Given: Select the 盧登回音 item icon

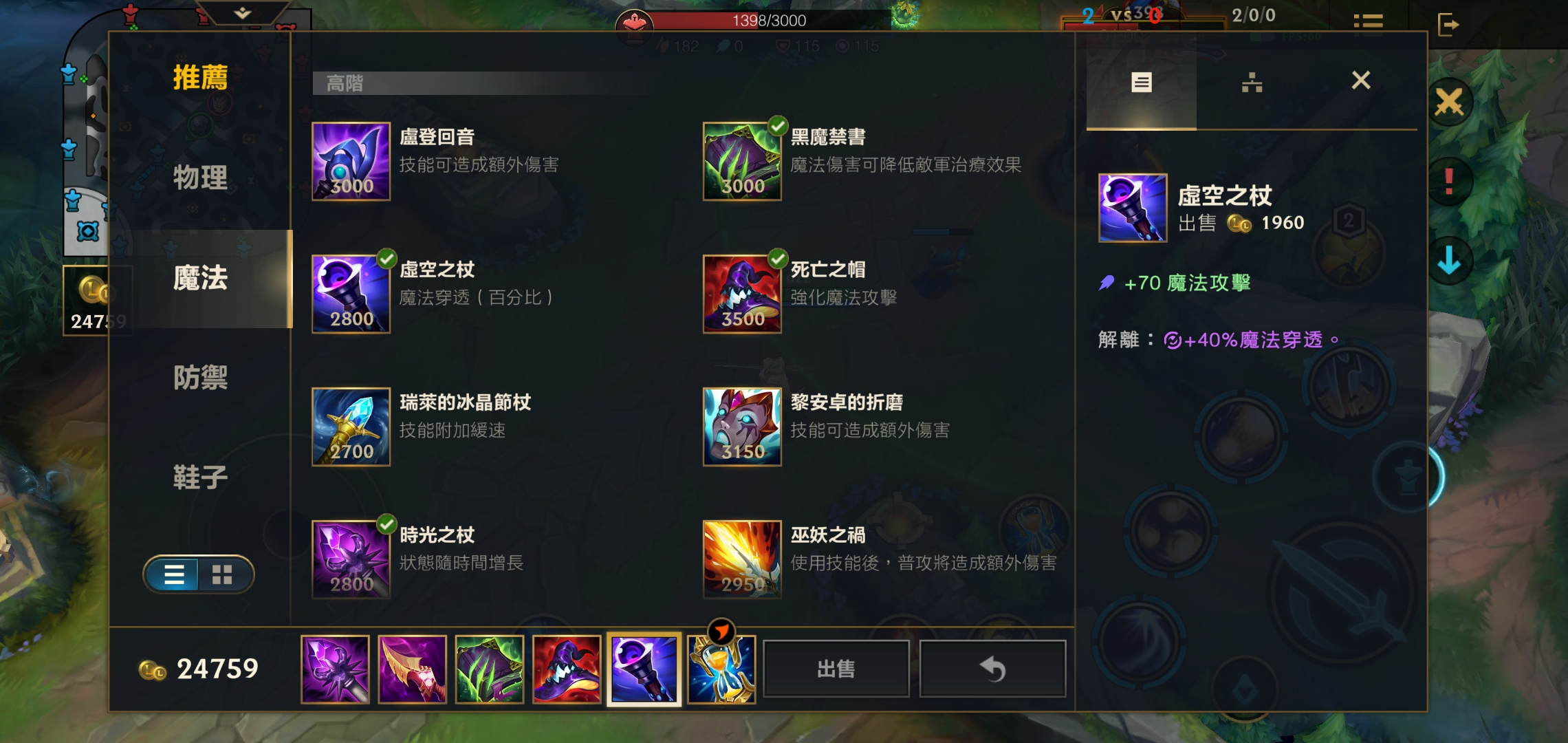Looking at the screenshot, I should [351, 162].
